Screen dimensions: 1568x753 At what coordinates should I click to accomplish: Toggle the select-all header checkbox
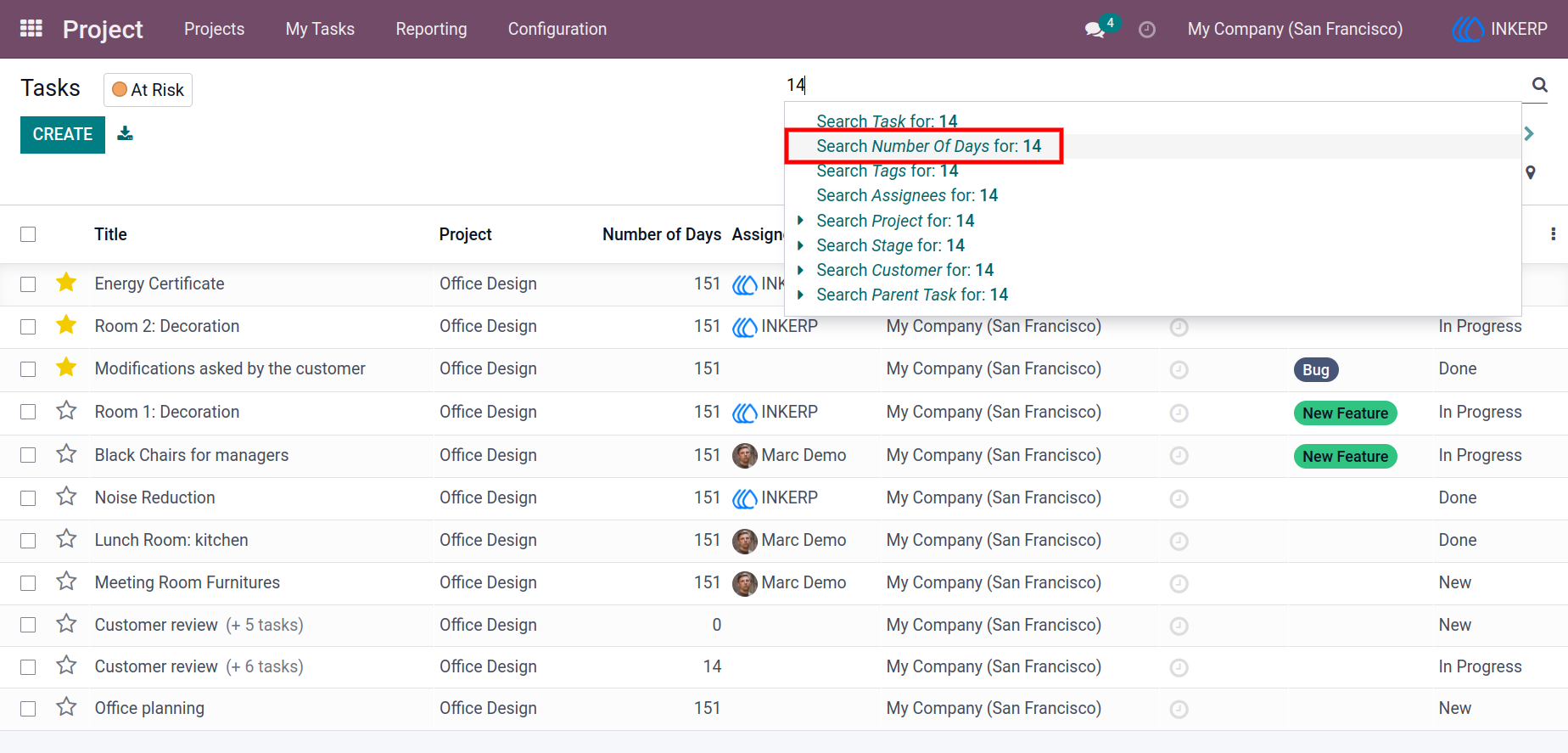28,234
